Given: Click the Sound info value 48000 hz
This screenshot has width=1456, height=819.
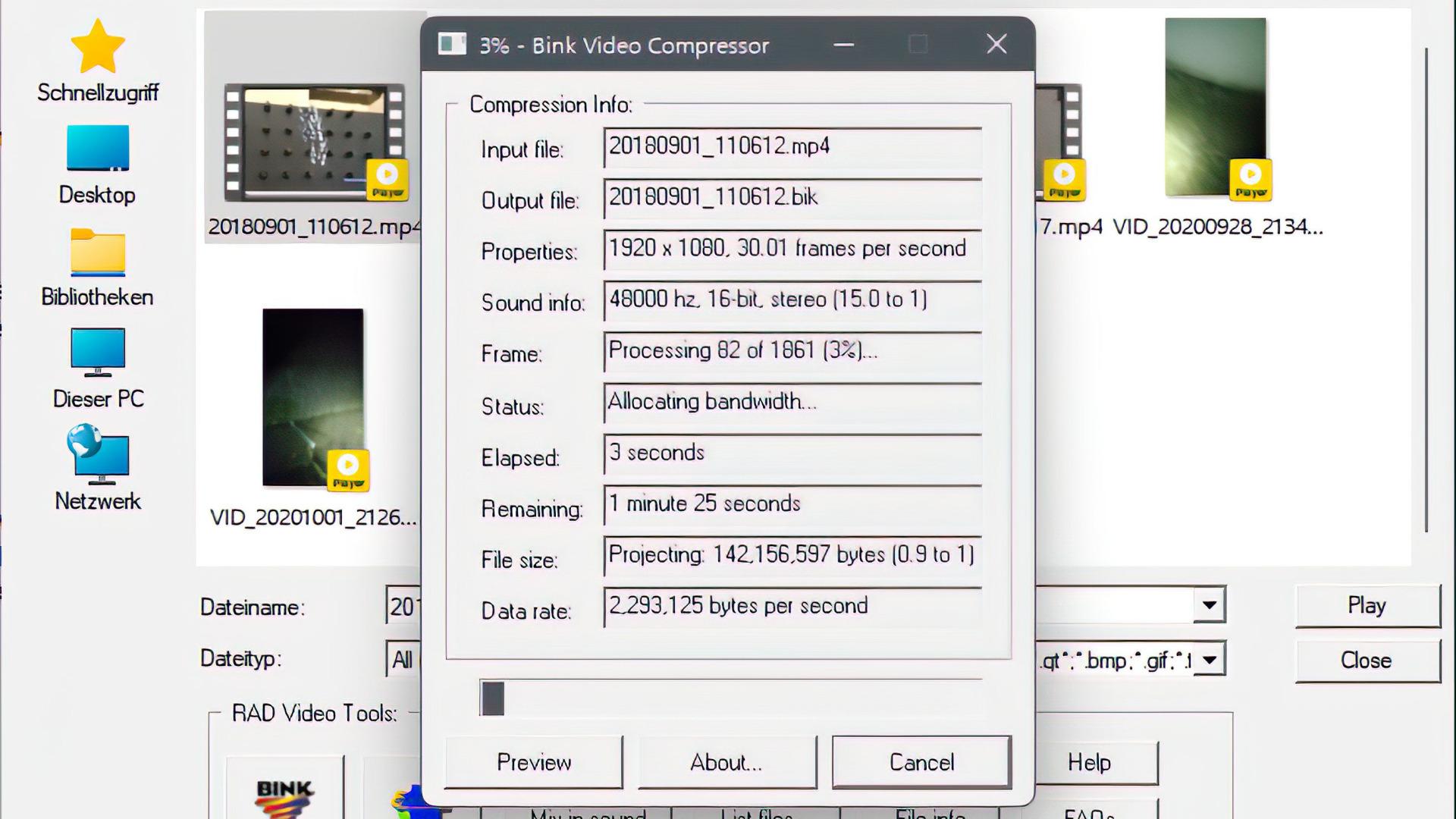Looking at the screenshot, I should pos(792,300).
